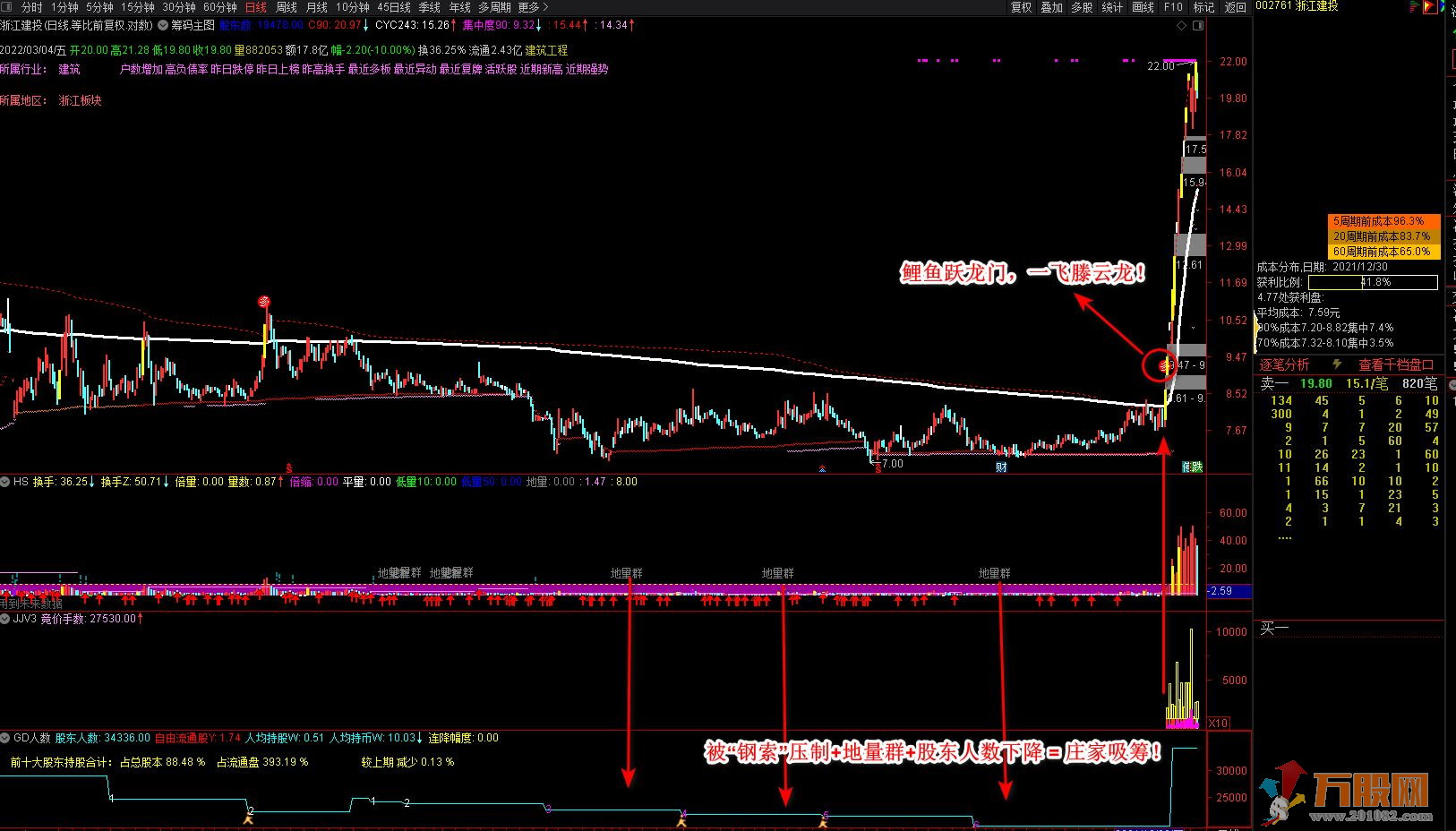This screenshot has height=831, width=1456.
Task: Click the sidebar panel icon at top-left
Action: [x=7, y=7]
